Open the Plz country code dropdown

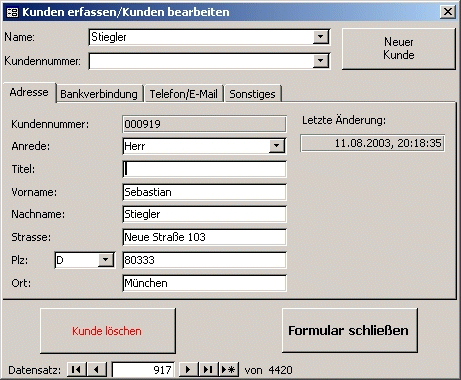coord(106,260)
